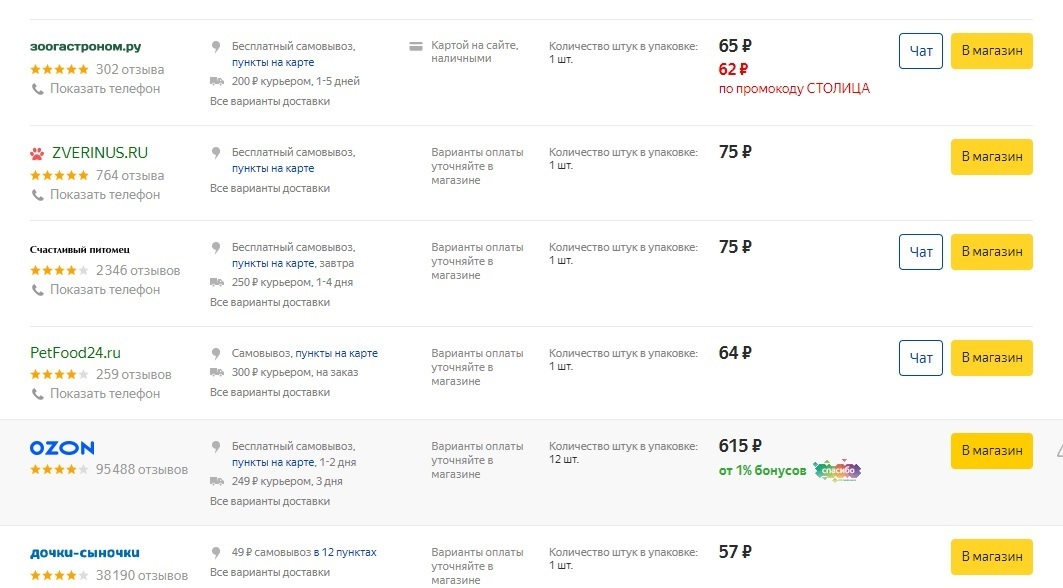Click the Спасибо bonus badge icon

pos(836,470)
